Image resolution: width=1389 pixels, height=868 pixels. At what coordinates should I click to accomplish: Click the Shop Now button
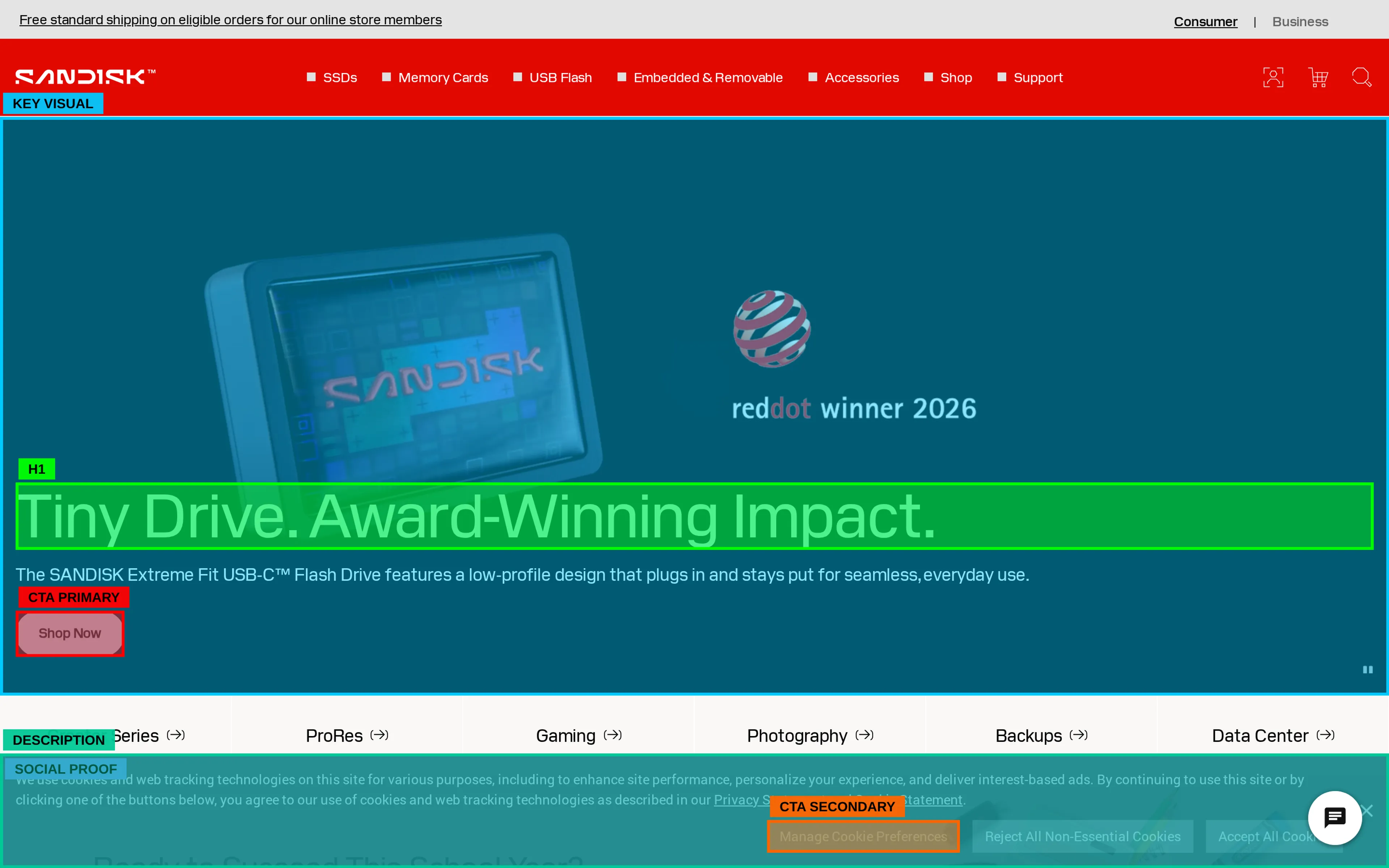click(70, 633)
